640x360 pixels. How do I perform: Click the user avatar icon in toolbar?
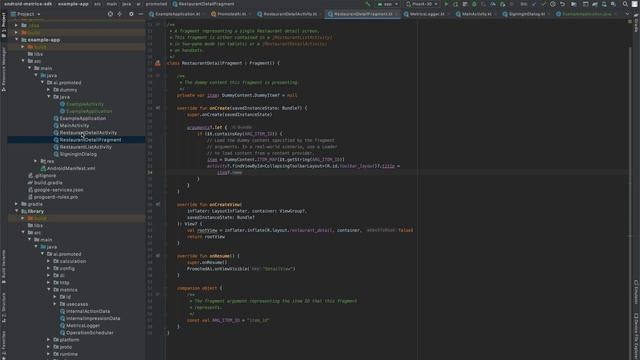click(635, 4)
